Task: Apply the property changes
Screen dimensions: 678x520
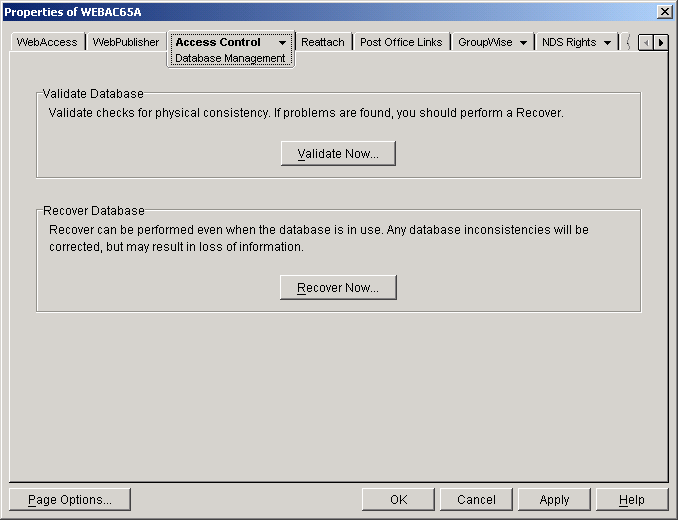Action: point(554,500)
